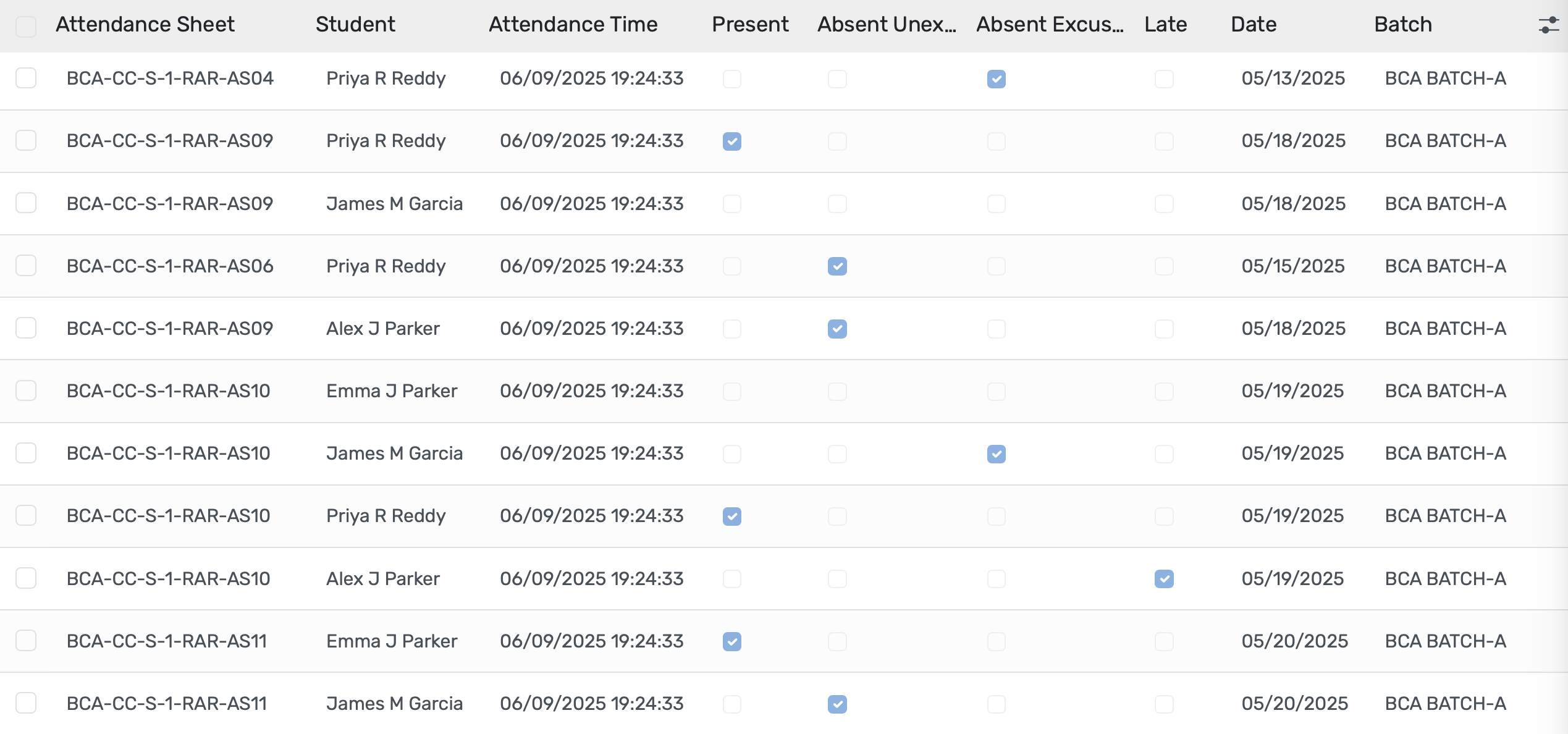1568x734 pixels.
Task: Uncheck Present for Priya R Reddy in AS09
Action: click(x=731, y=141)
